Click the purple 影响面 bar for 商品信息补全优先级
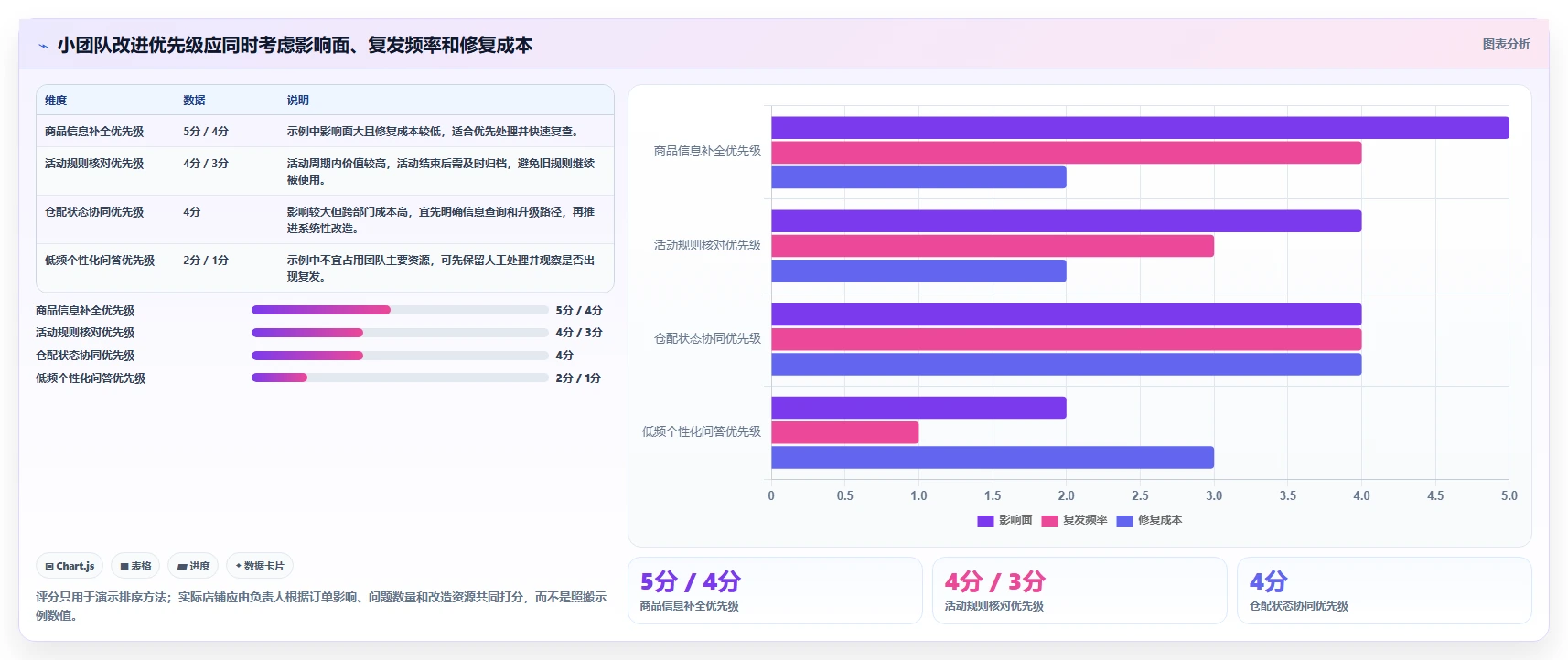 tap(1140, 128)
